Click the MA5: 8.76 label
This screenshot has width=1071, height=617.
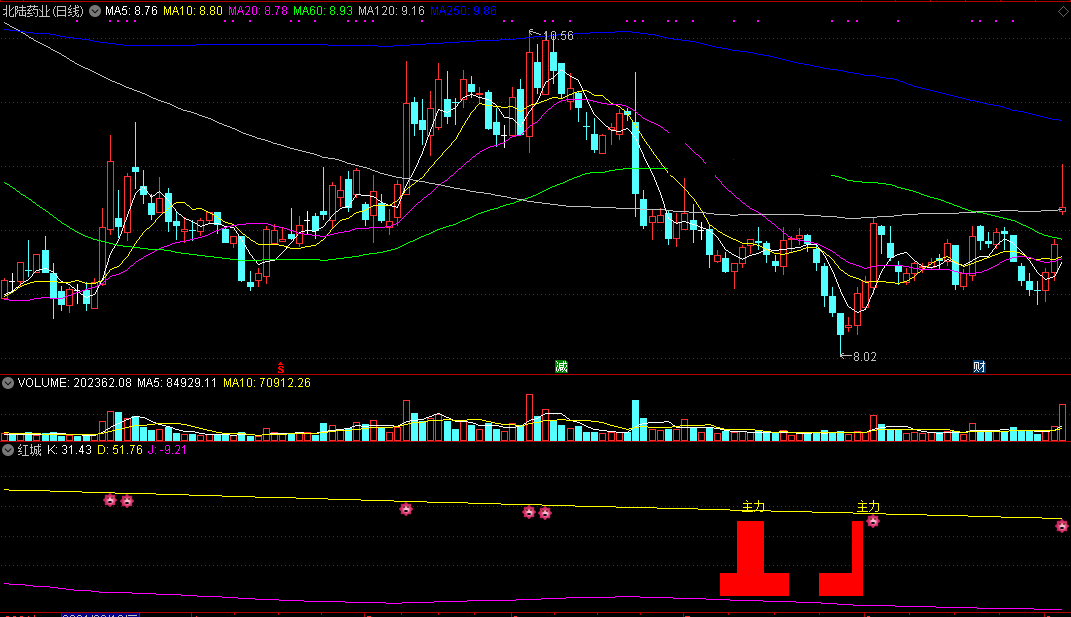click(131, 11)
